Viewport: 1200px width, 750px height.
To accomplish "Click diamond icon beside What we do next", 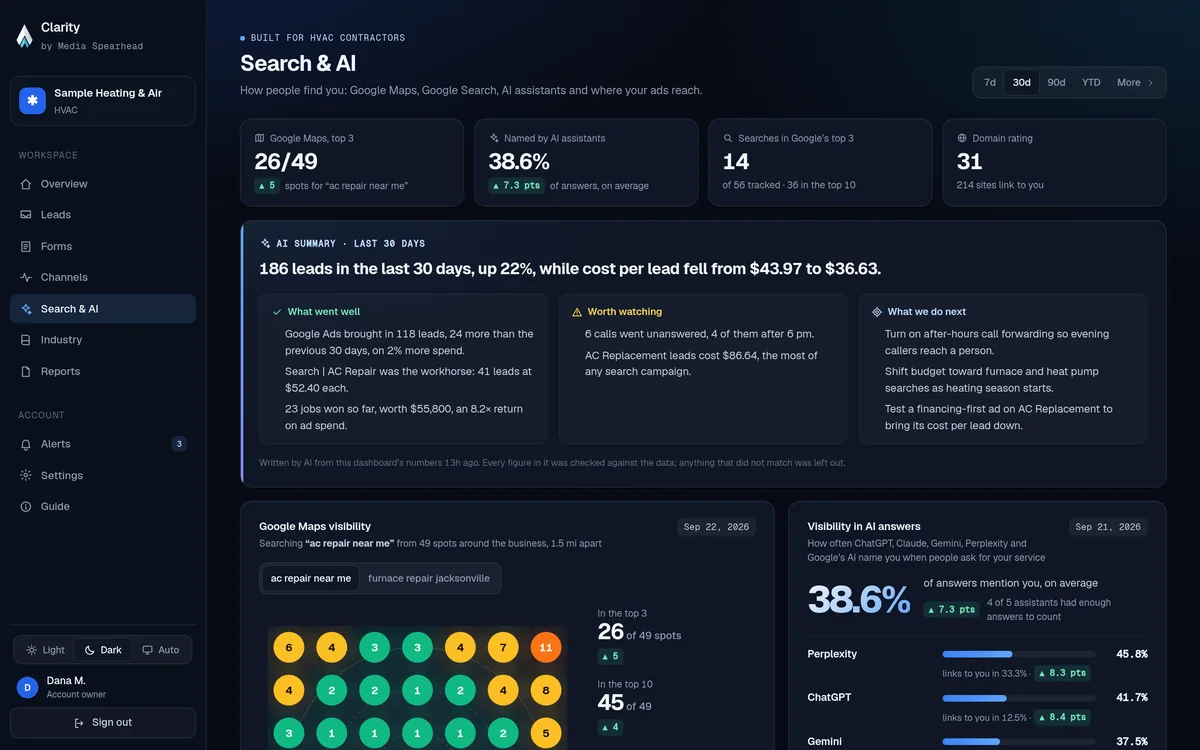I will [x=877, y=312].
